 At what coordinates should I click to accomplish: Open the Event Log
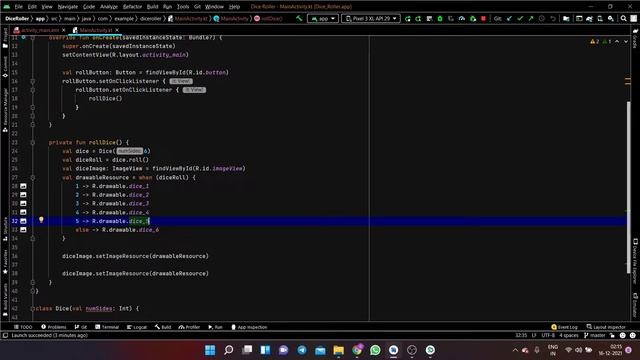(564, 327)
